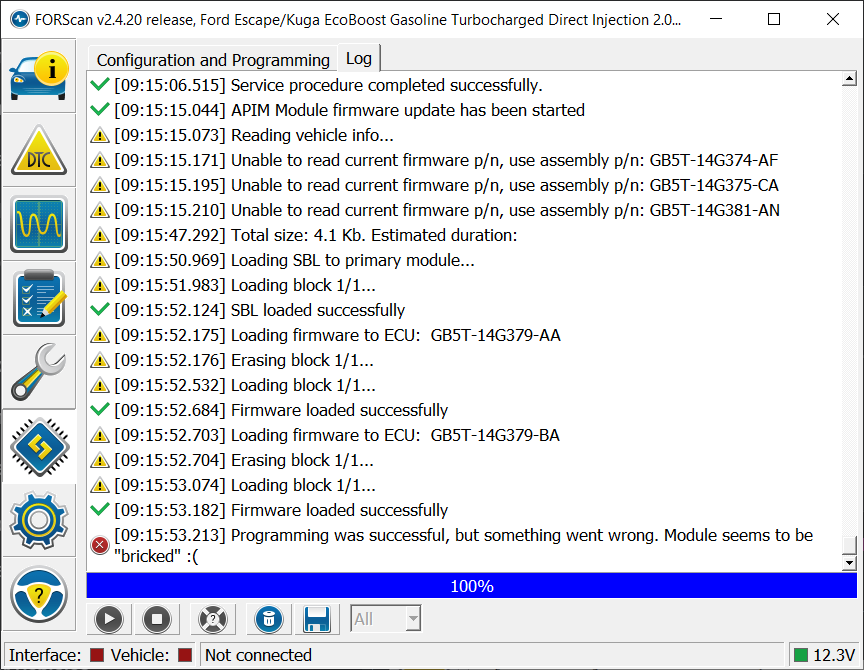Expand the 'All' filter dropdown

tap(412, 619)
